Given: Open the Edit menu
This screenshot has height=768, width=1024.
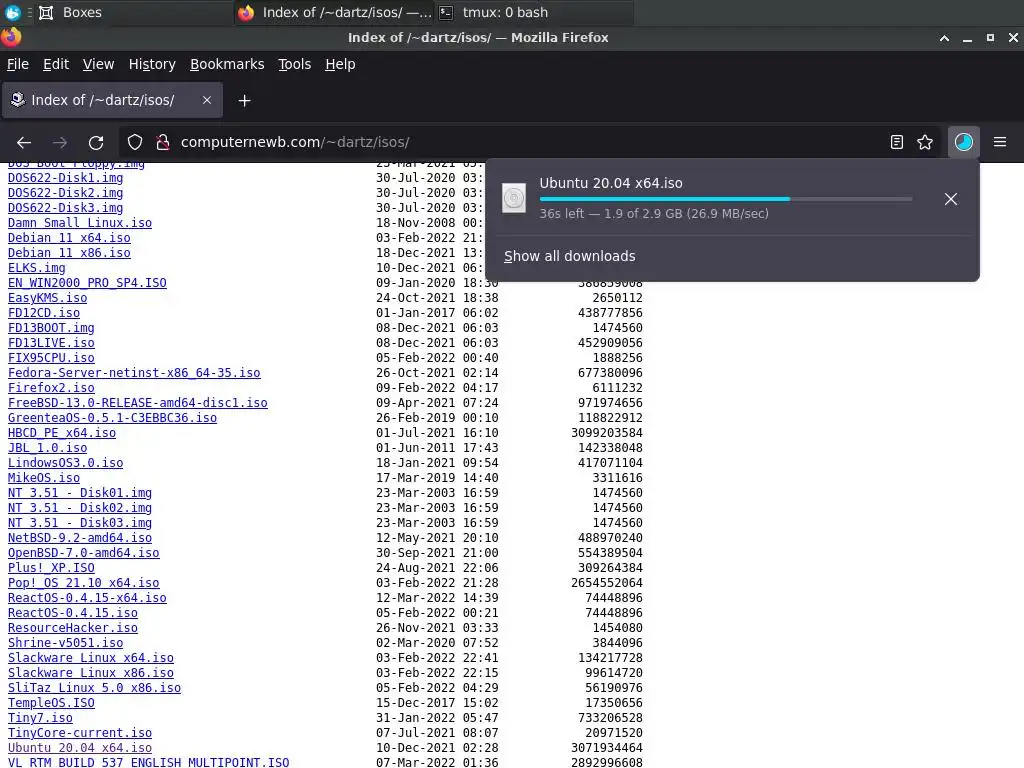Looking at the screenshot, I should [56, 64].
